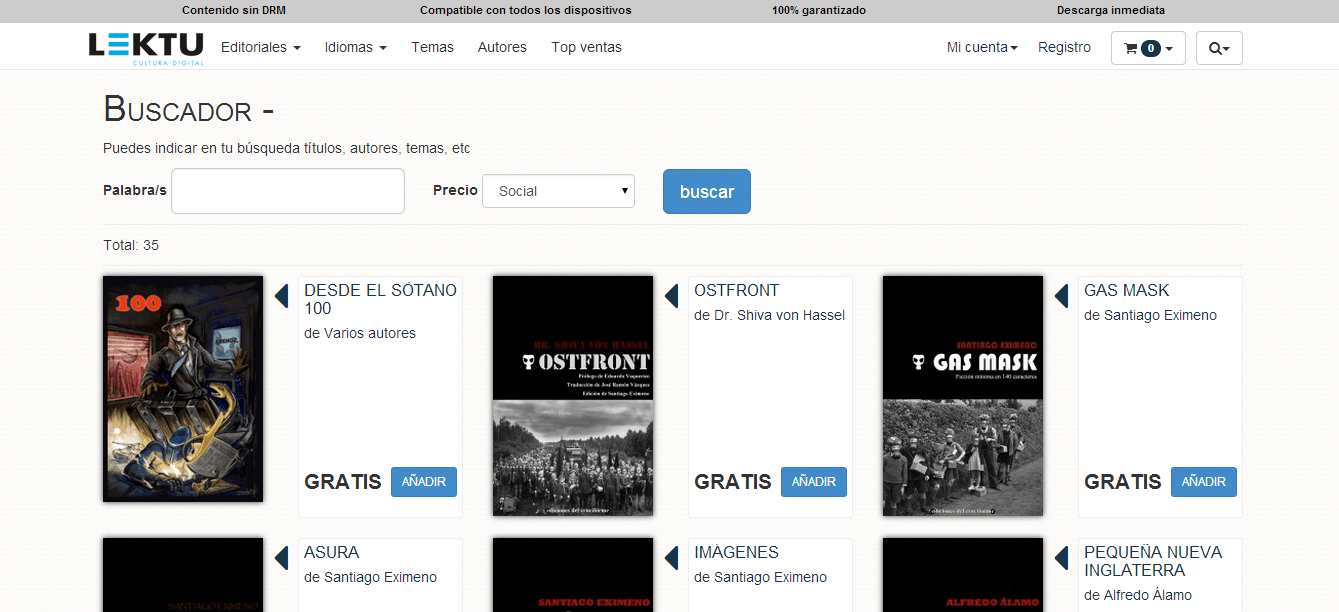Screen dimensions: 1339x612
Task: Expand the Idiomas menu
Action: (356, 47)
